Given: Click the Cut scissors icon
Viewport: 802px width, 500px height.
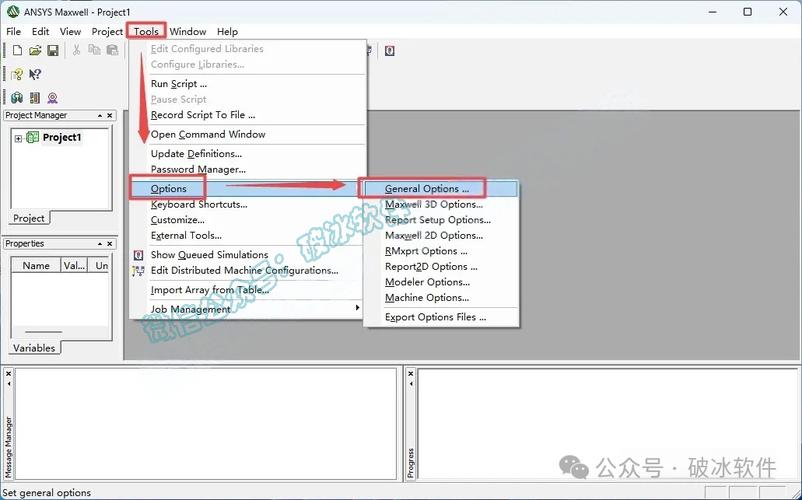Looking at the screenshot, I should coord(76,50).
